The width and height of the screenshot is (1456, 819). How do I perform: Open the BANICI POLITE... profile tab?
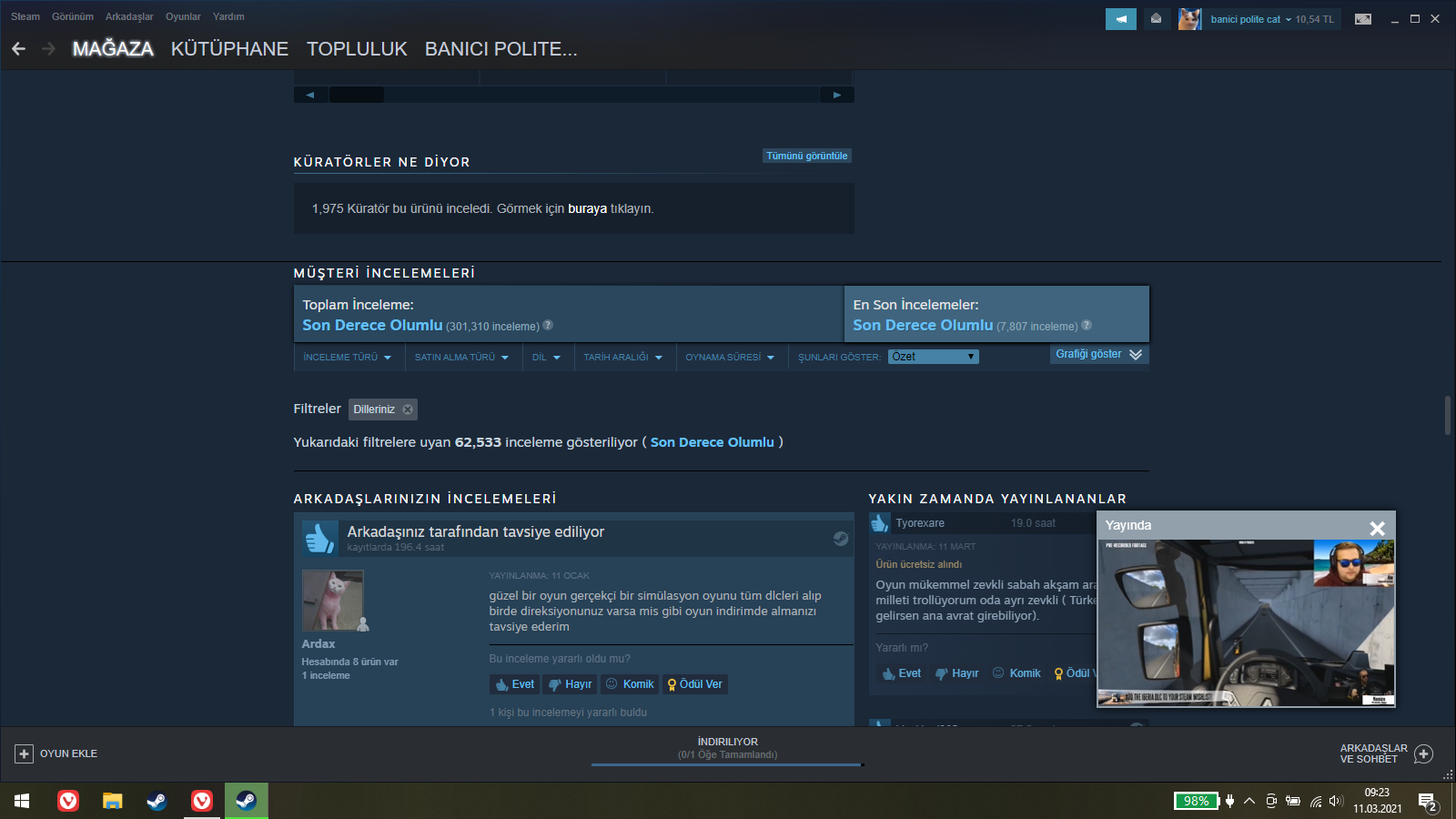(501, 49)
